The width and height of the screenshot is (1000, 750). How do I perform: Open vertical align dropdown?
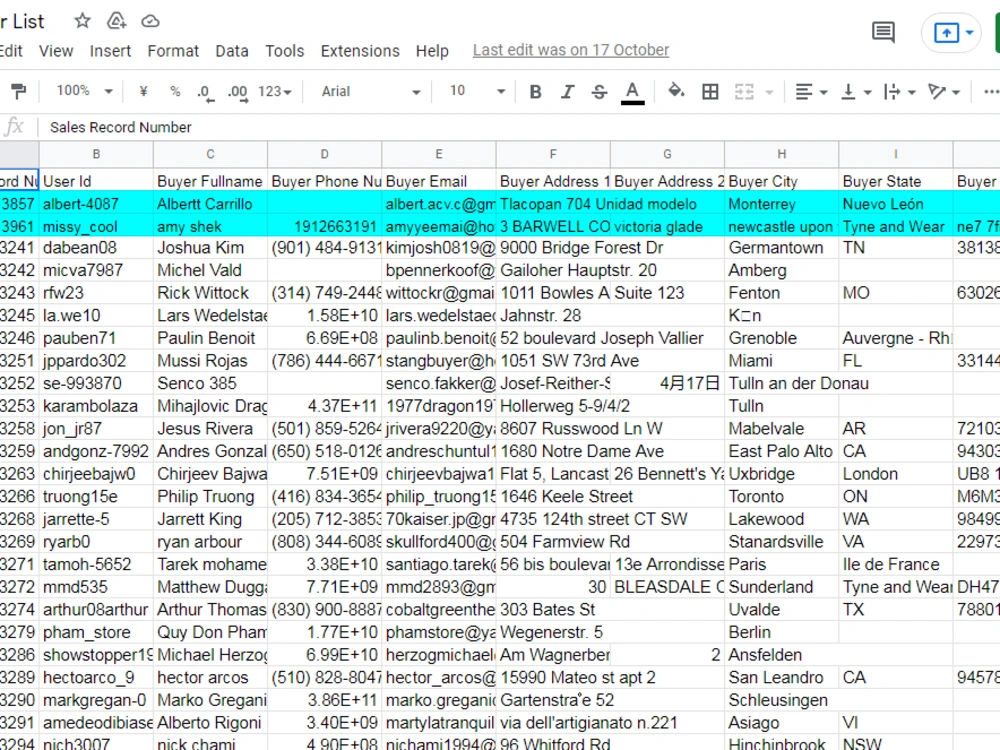tap(857, 92)
